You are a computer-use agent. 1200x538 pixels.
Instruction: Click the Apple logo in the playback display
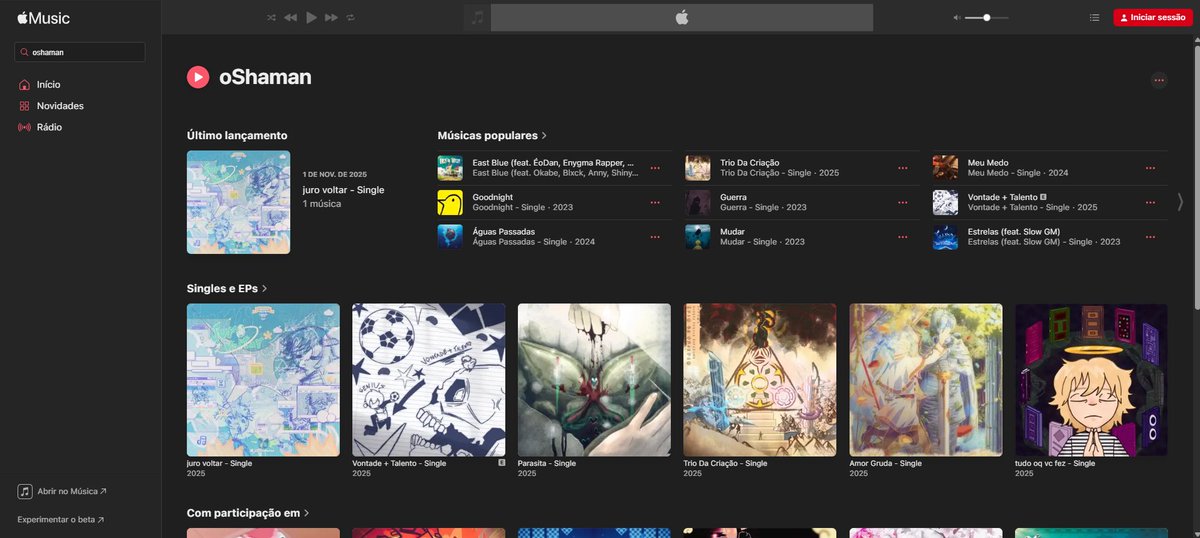pyautogui.click(x=682, y=17)
